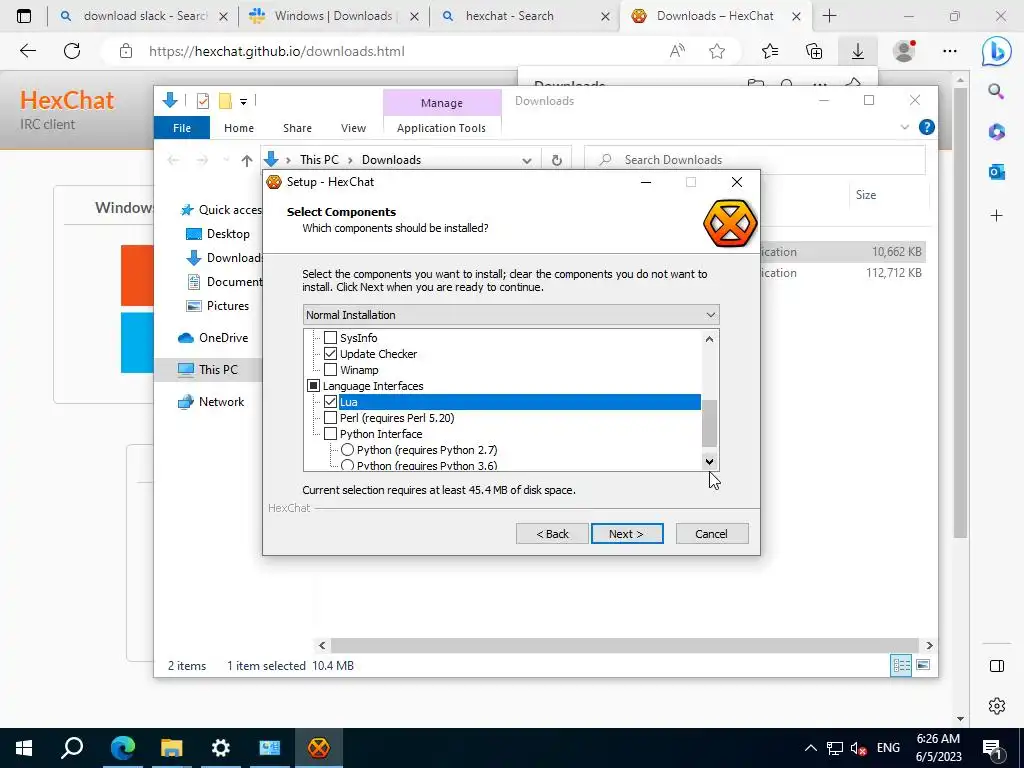Open File Explorer from taskbar
Viewport: 1024px width, 768px height.
(171, 748)
